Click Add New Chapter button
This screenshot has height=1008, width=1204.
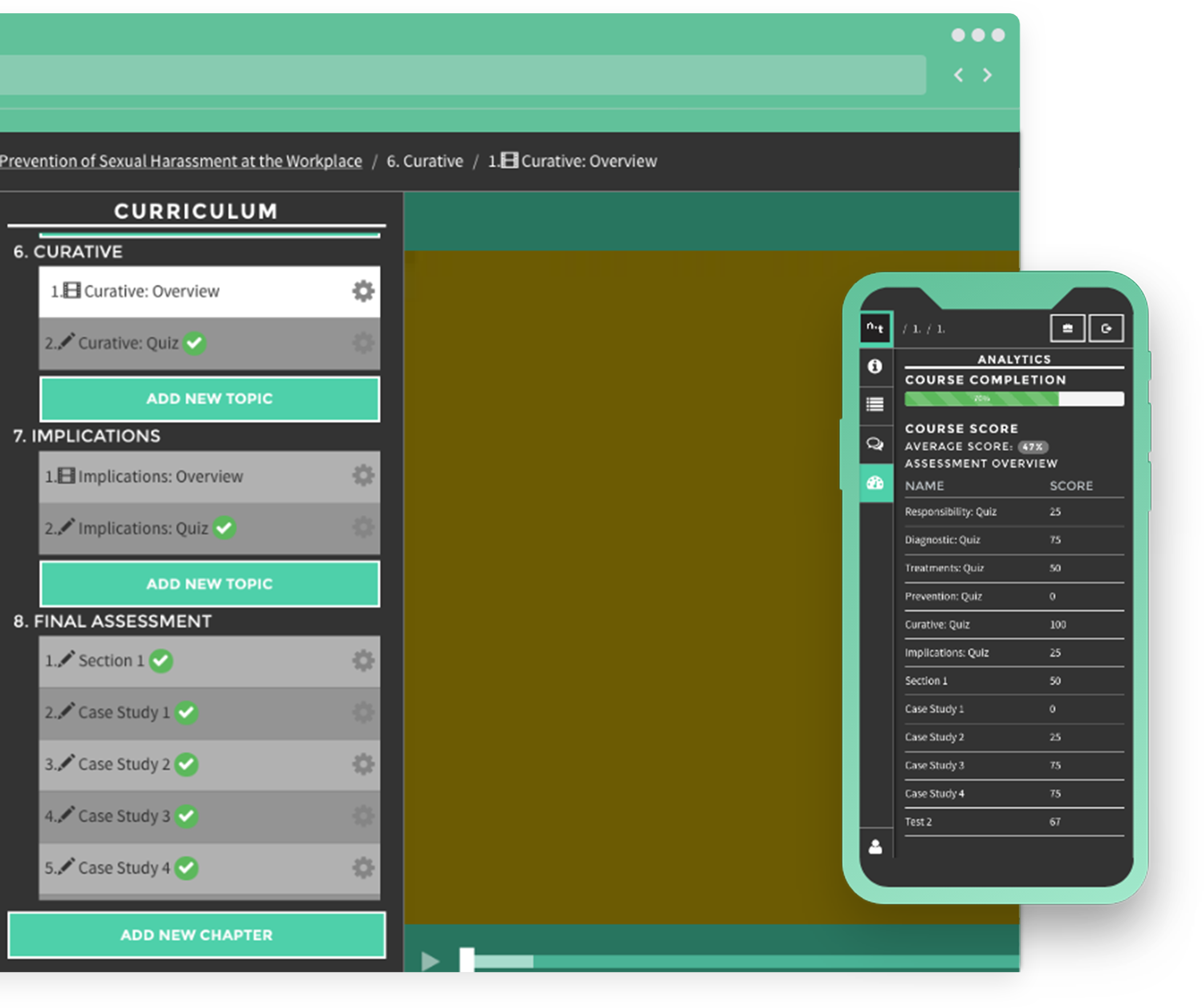(197, 935)
